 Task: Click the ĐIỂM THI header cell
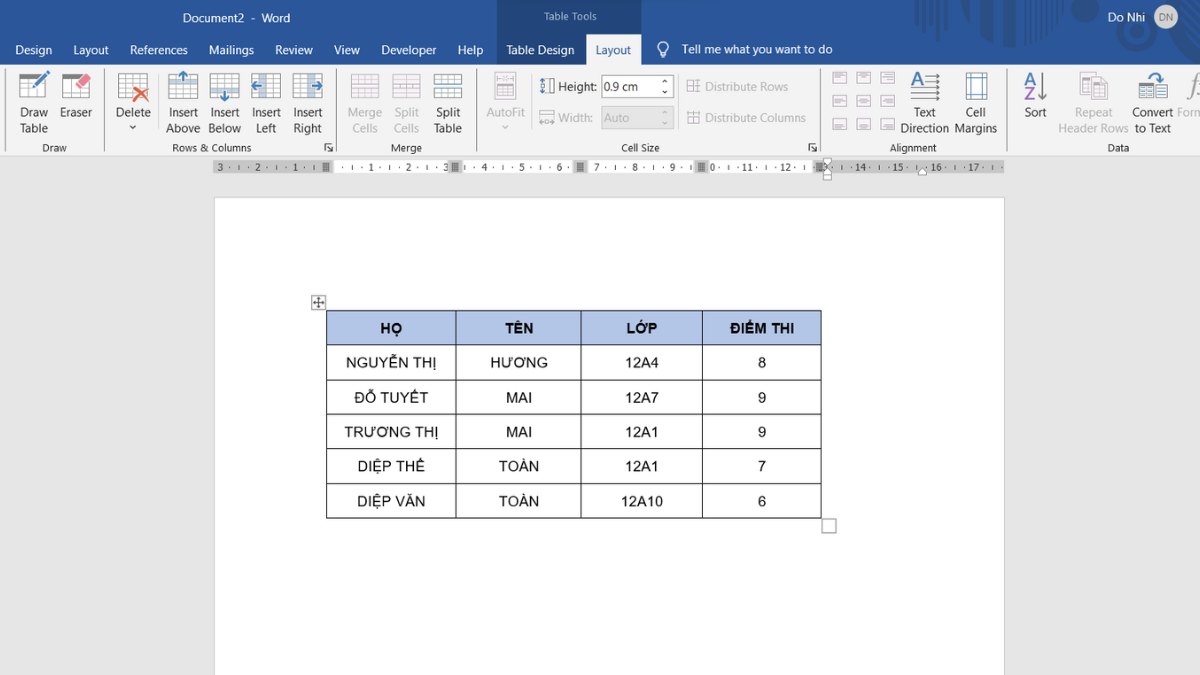click(x=762, y=328)
